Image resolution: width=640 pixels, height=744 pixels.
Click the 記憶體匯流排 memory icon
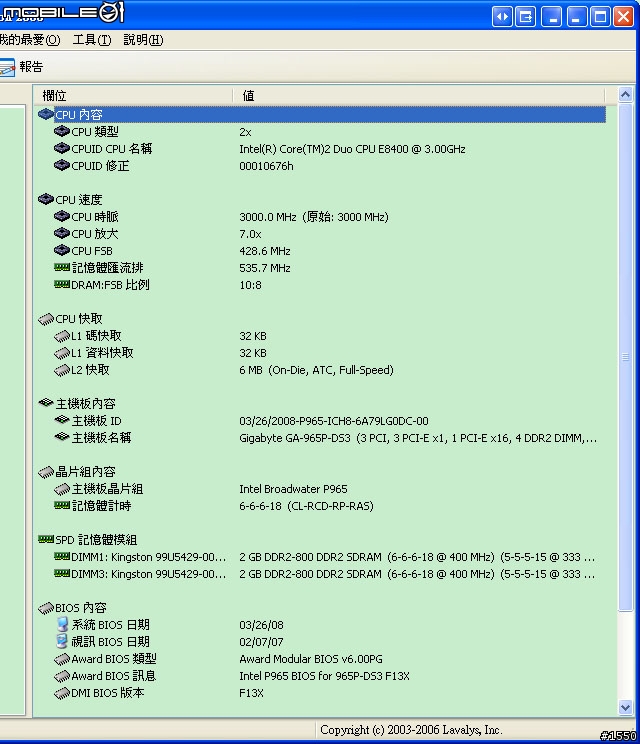[x=62, y=268]
